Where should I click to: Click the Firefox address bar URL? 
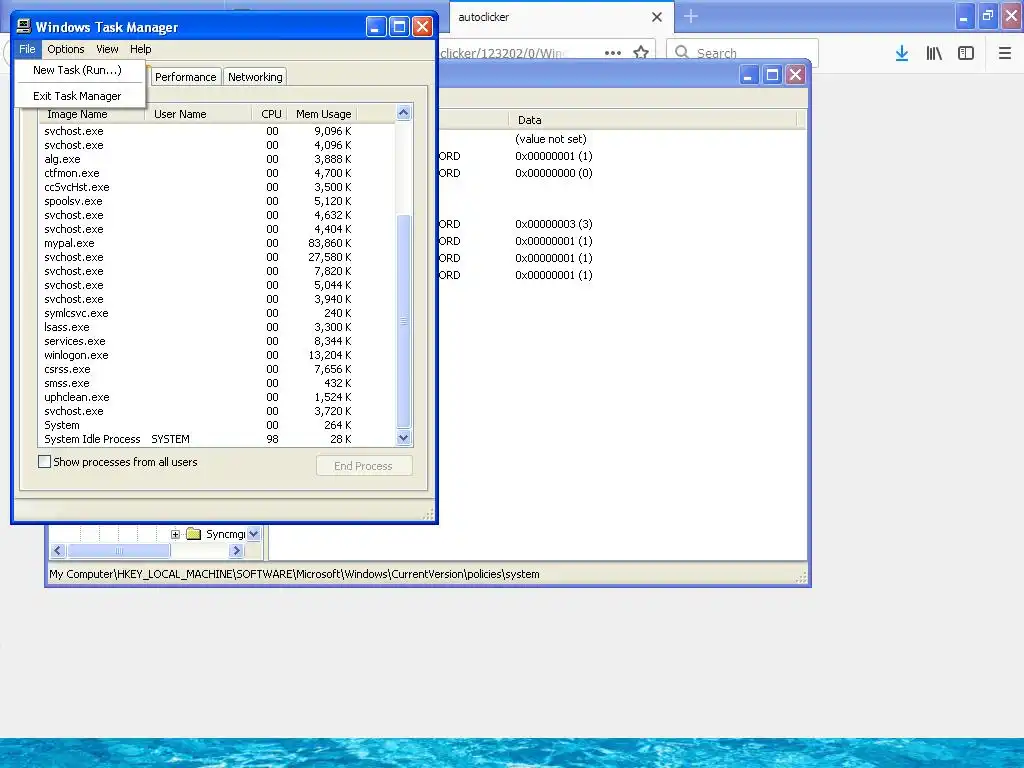click(502, 53)
